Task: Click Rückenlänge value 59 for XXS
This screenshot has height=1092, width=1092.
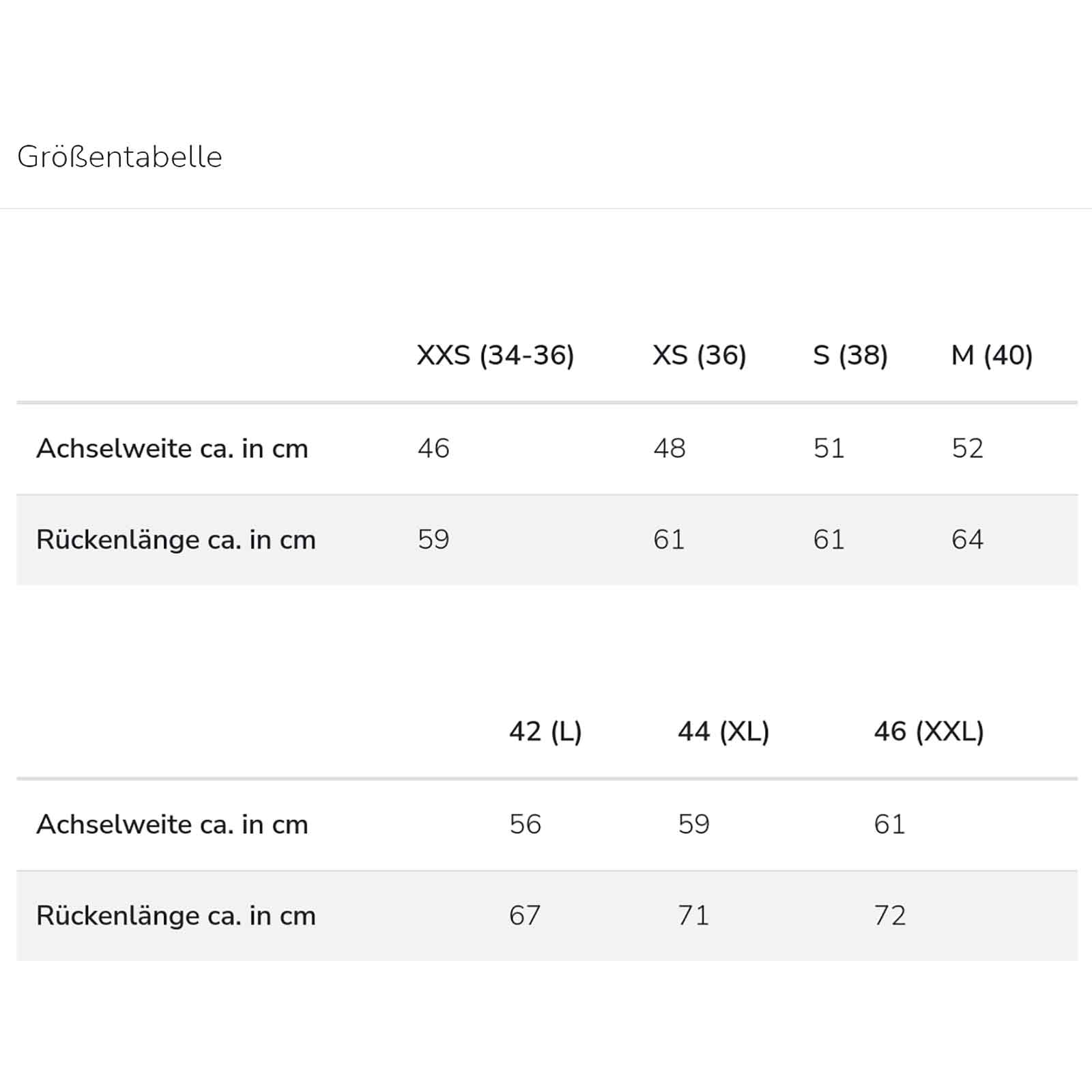Action: [433, 540]
